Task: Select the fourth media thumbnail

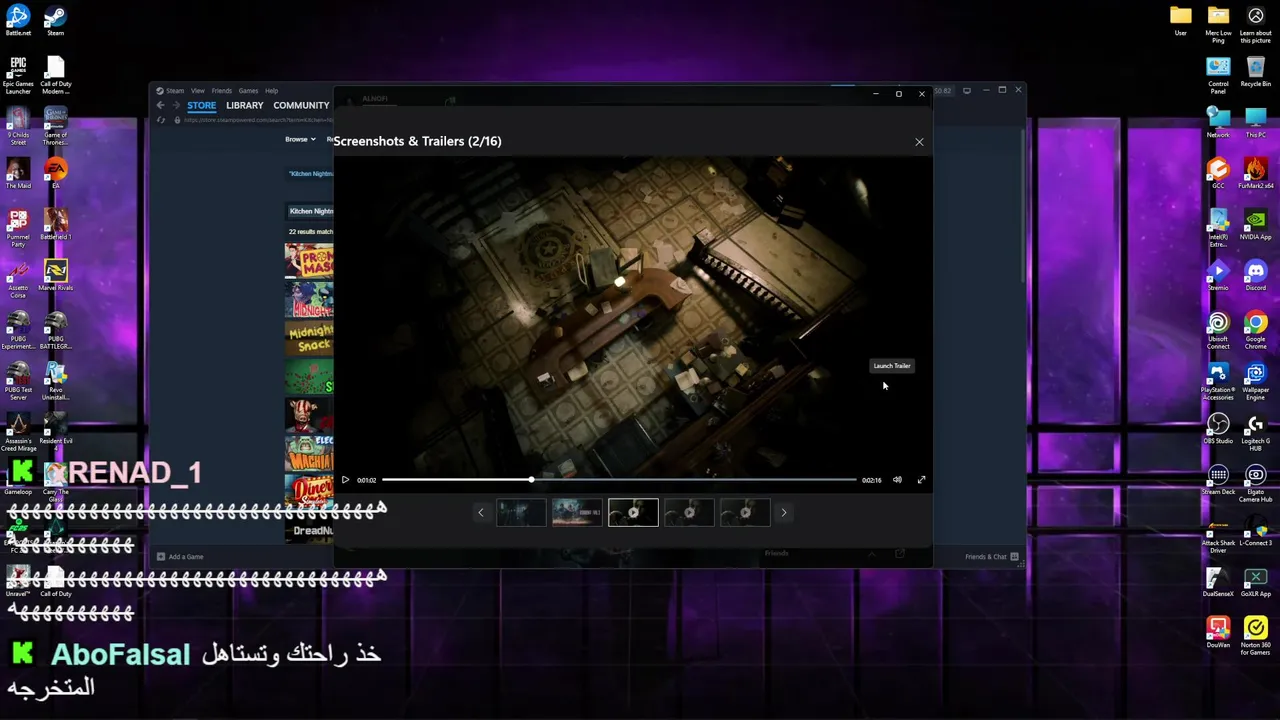Action: [x=689, y=513]
